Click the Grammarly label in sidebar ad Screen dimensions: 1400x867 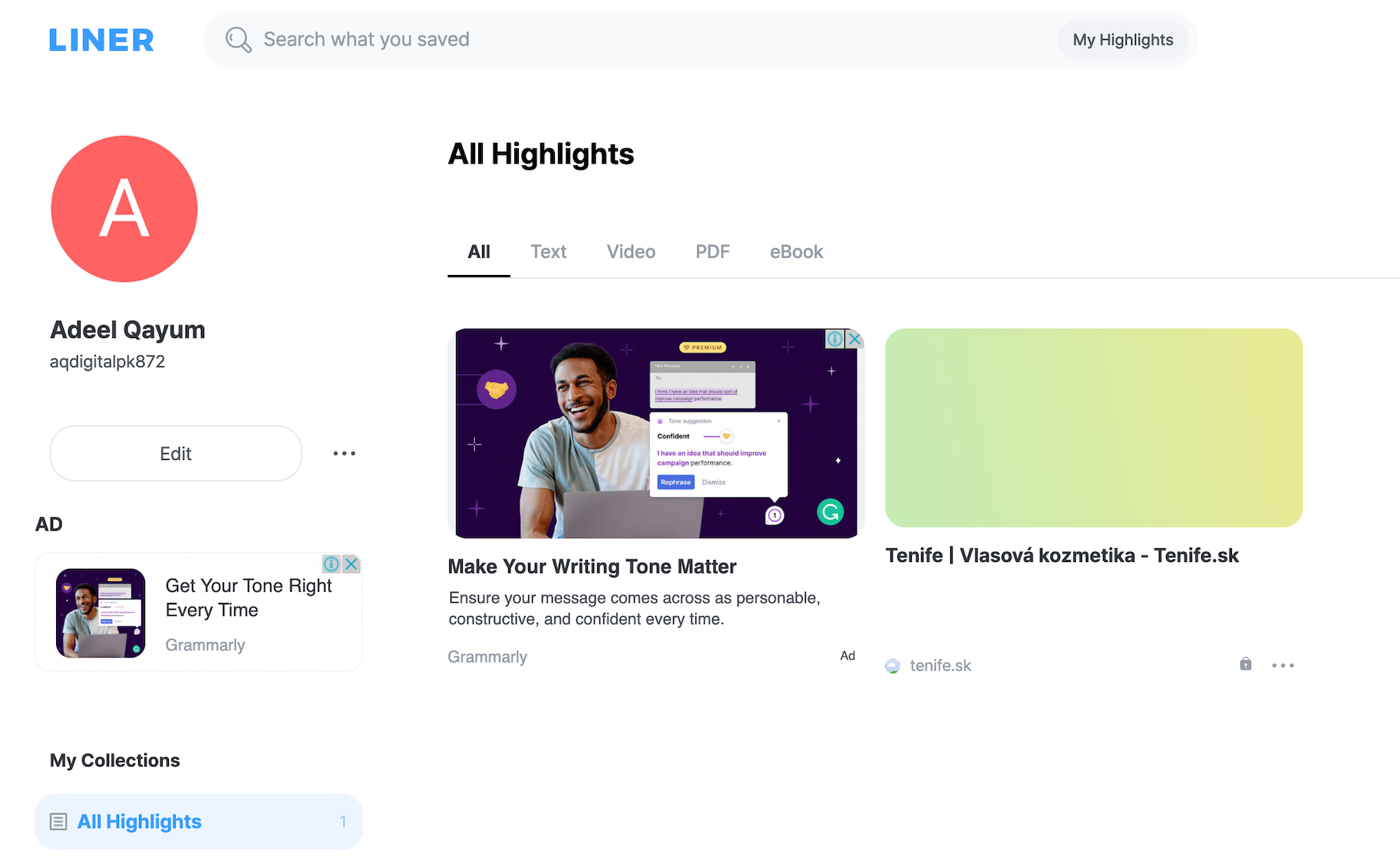(205, 645)
